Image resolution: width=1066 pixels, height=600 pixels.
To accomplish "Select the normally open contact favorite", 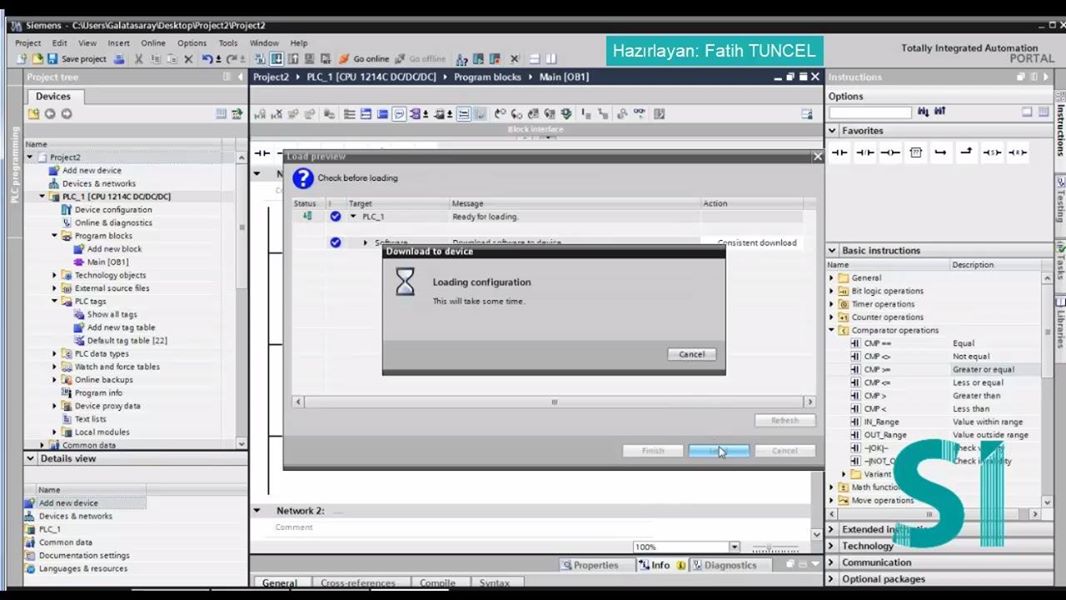I will (840, 152).
